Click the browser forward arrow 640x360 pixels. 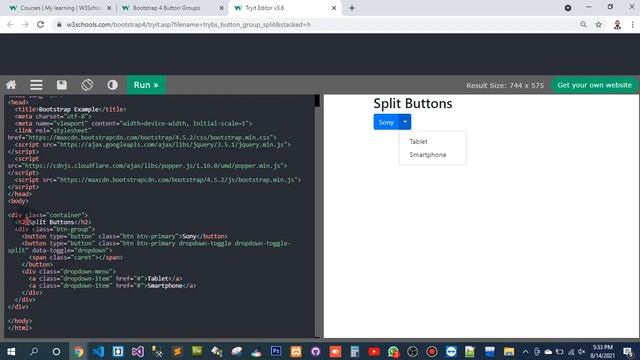(25, 24)
